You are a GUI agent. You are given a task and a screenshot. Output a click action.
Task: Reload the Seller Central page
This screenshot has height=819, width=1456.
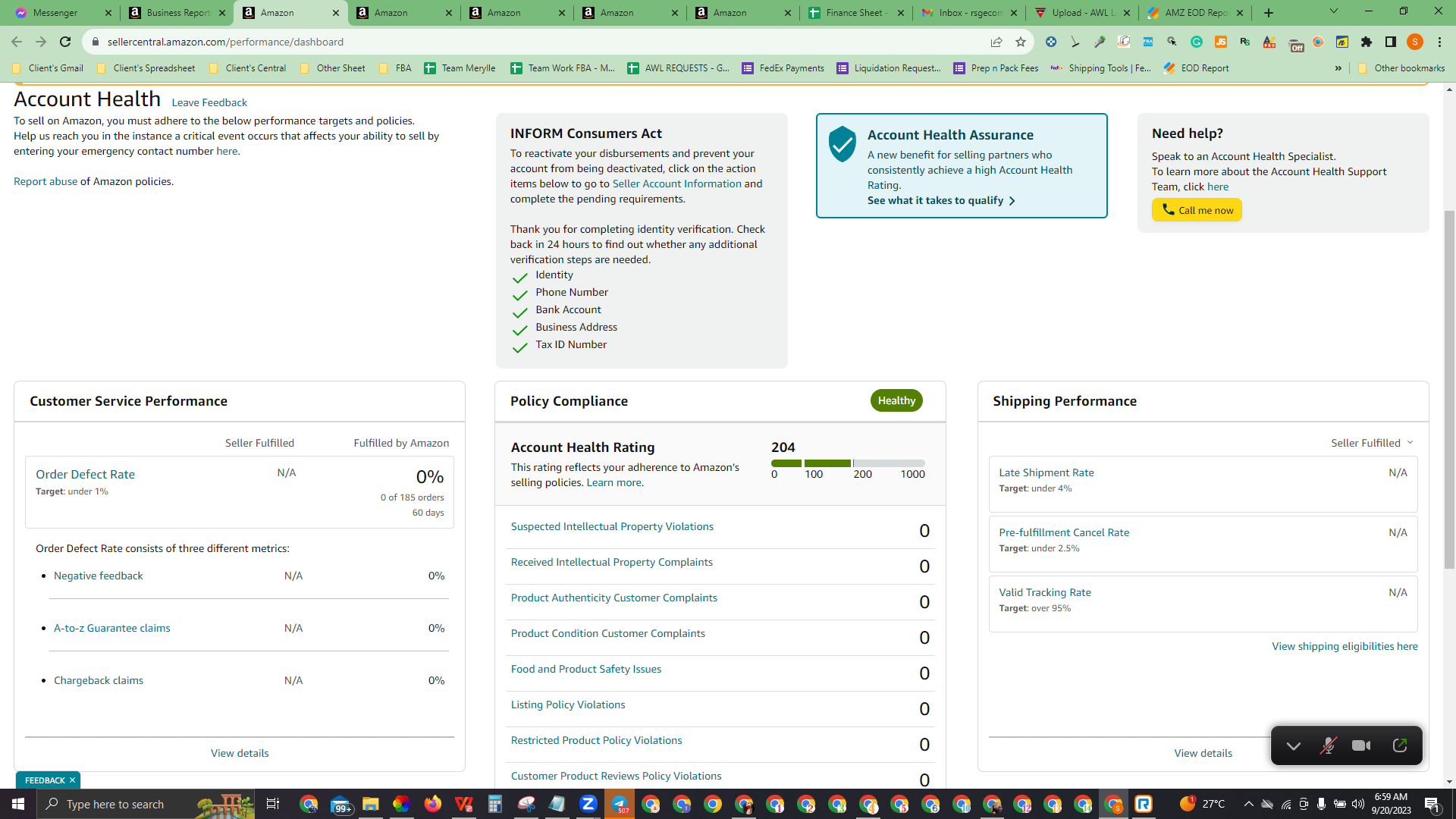[x=65, y=42]
